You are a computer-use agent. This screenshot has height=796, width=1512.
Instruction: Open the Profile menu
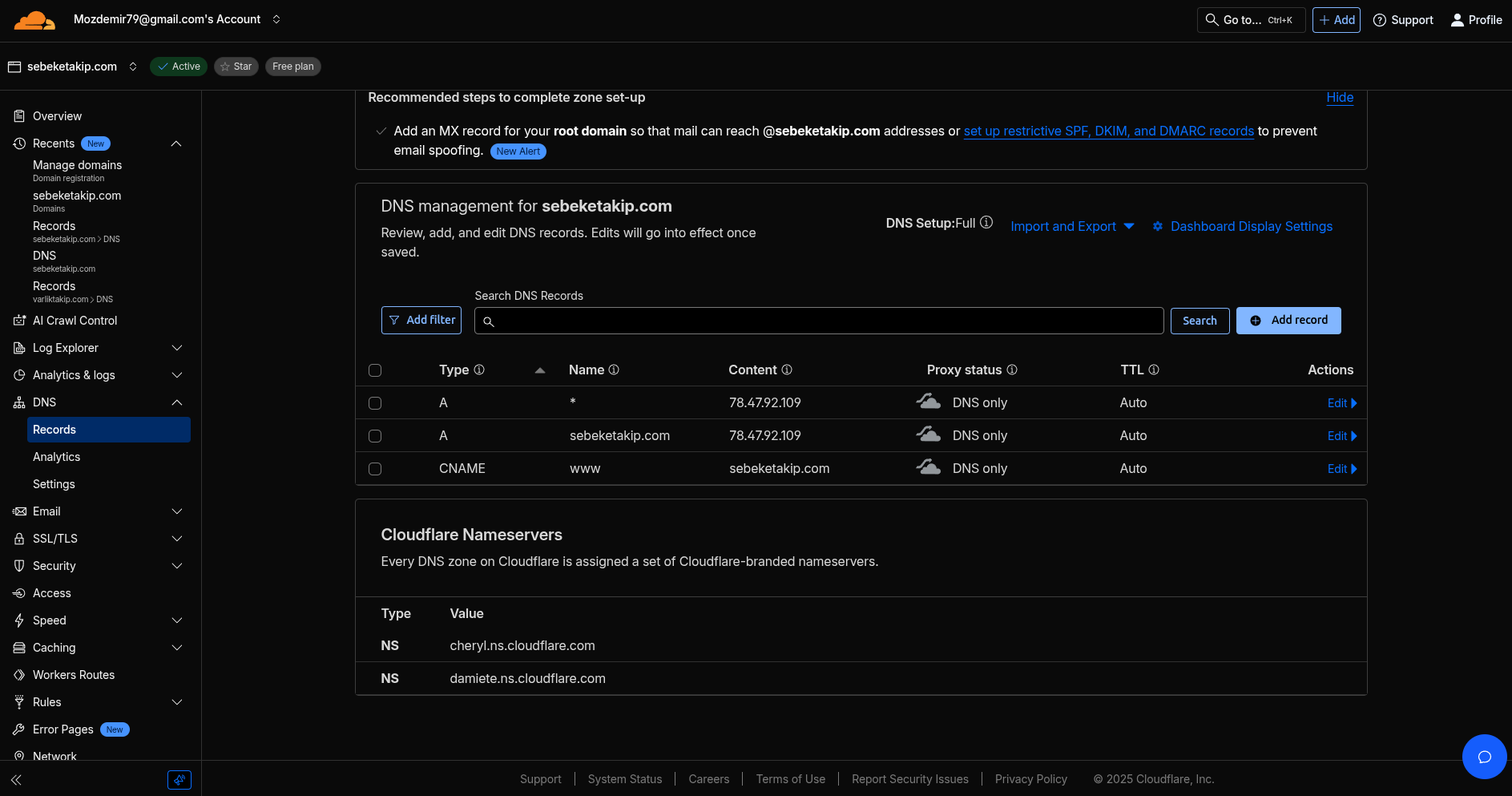pos(1476,20)
